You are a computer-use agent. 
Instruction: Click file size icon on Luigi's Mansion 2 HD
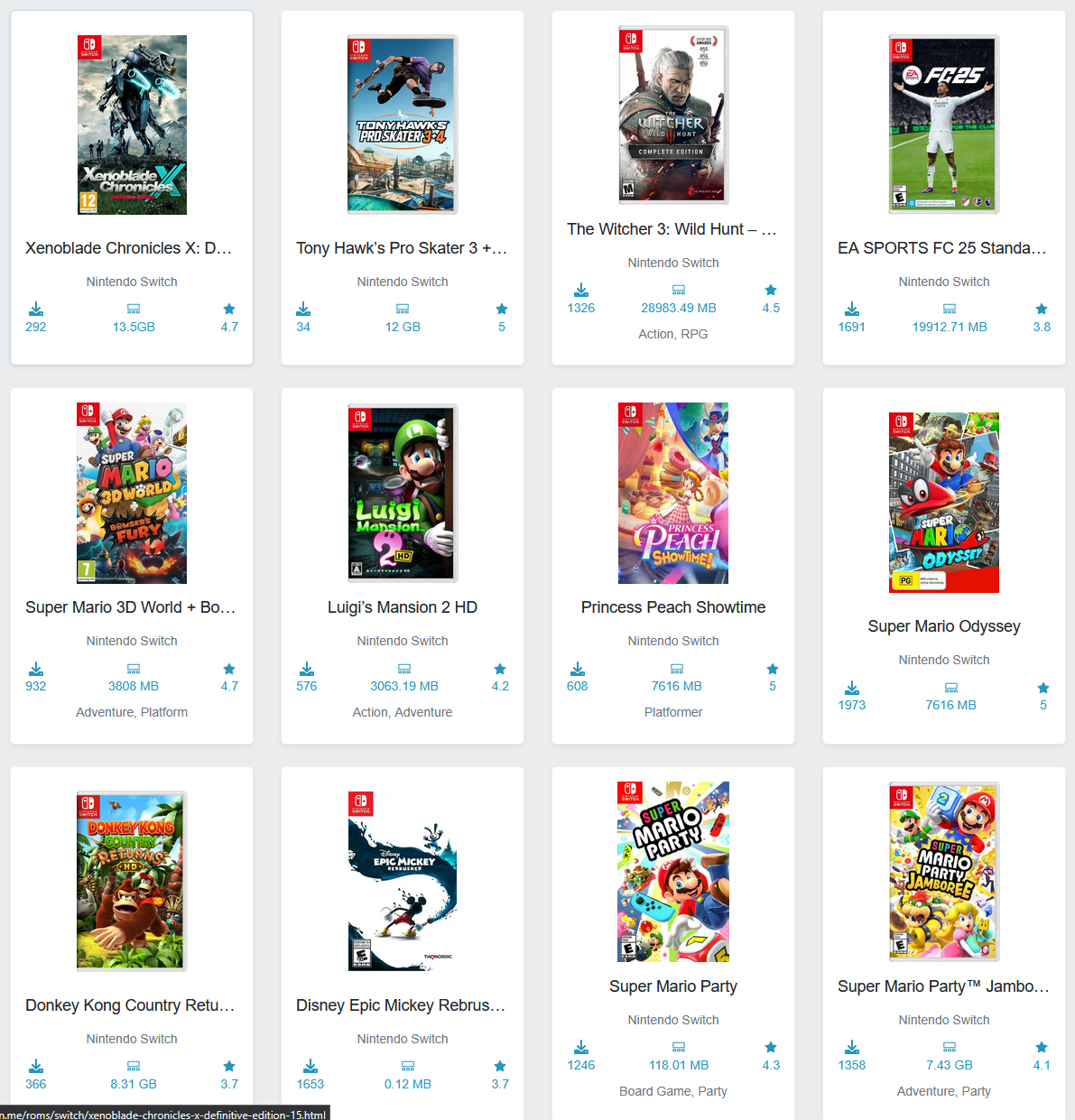(404, 669)
